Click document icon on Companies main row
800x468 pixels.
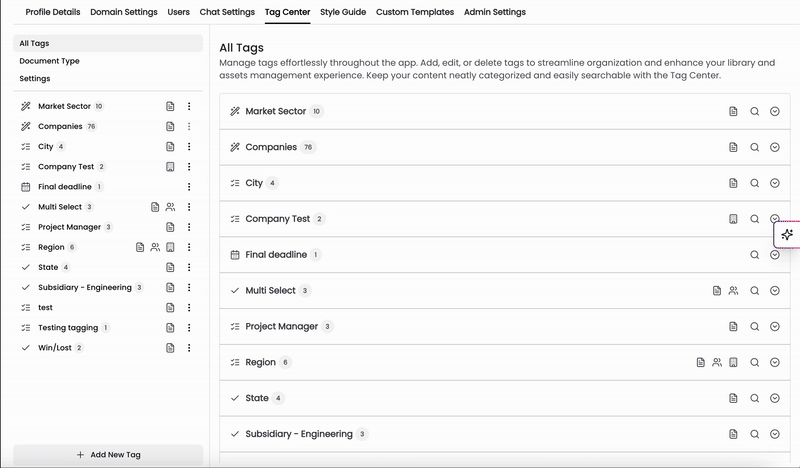tap(733, 147)
